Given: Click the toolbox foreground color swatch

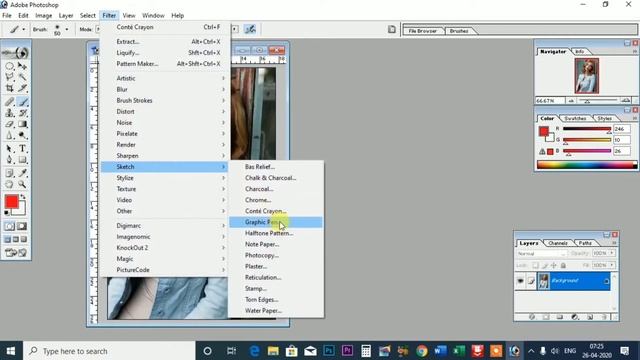Looking at the screenshot, I should [x=11, y=202].
